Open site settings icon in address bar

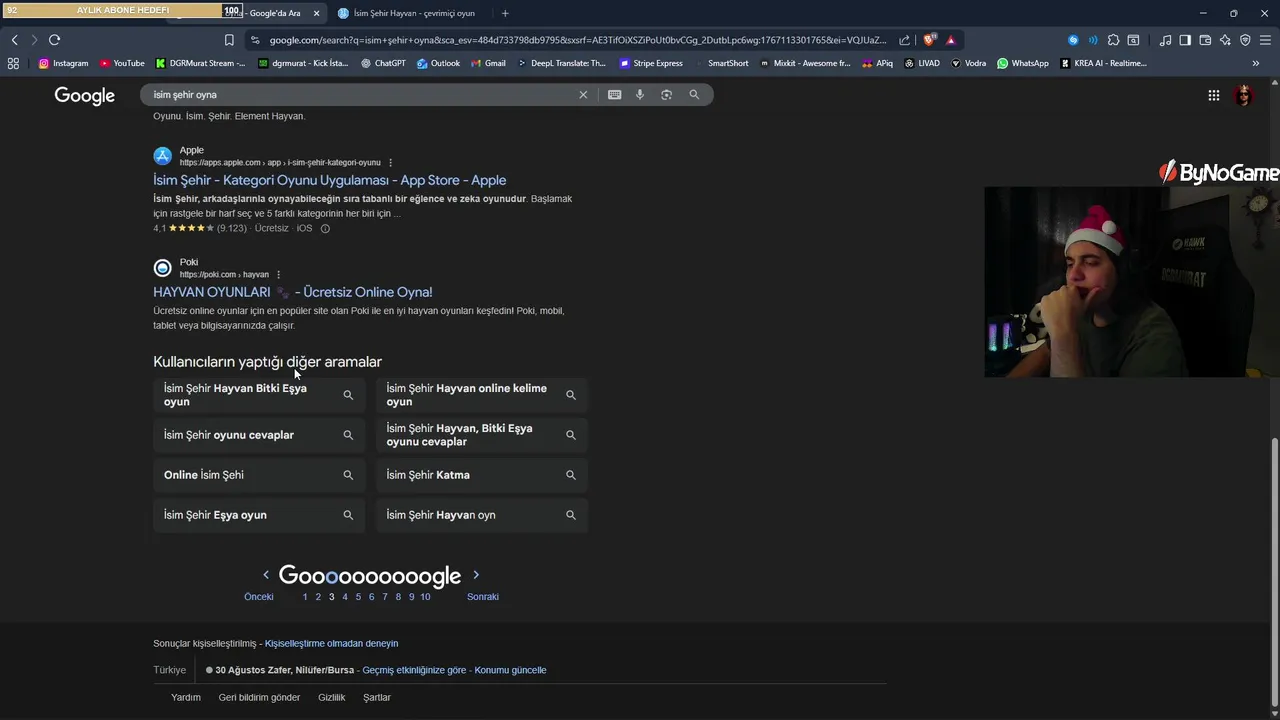point(255,40)
